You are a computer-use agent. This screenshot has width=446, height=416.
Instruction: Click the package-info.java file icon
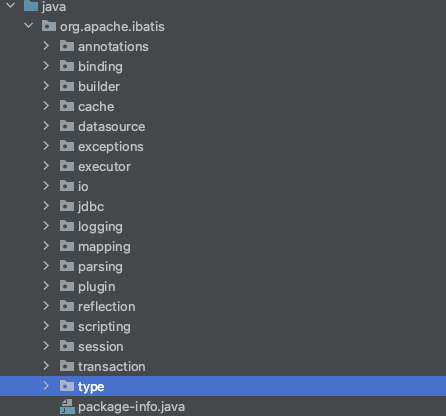[67, 407]
